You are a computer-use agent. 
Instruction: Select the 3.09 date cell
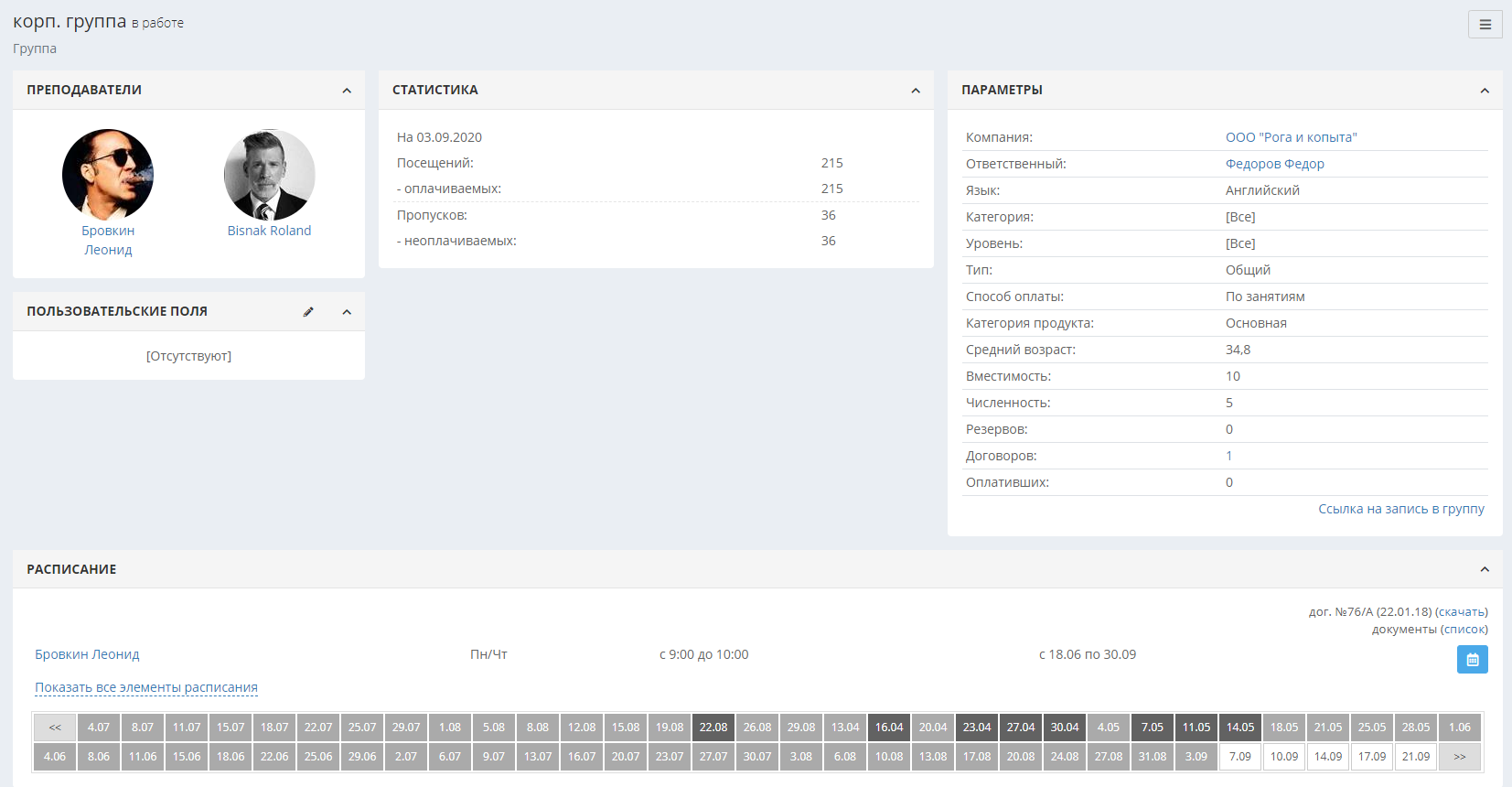(x=1196, y=757)
